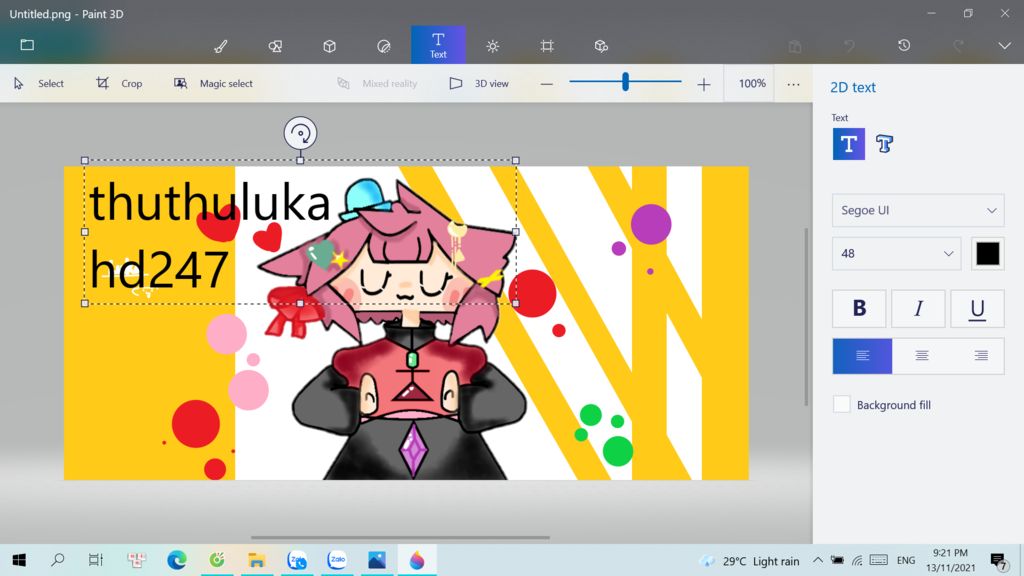
Task: Click inside the thuthuluka text box
Action: [300, 232]
